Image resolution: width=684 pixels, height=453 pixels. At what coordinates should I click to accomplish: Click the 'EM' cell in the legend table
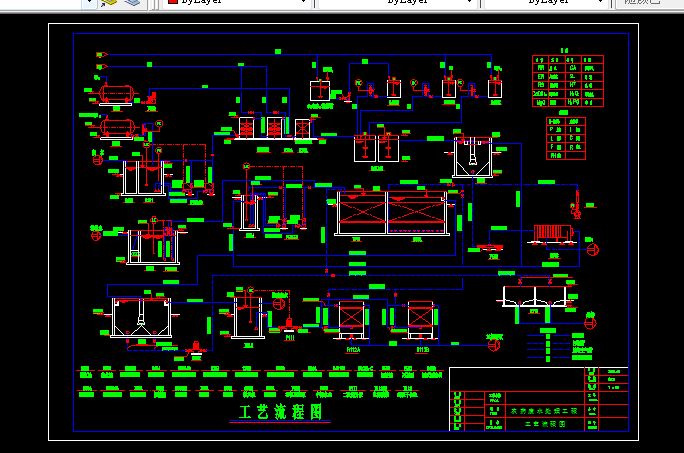click(541, 76)
